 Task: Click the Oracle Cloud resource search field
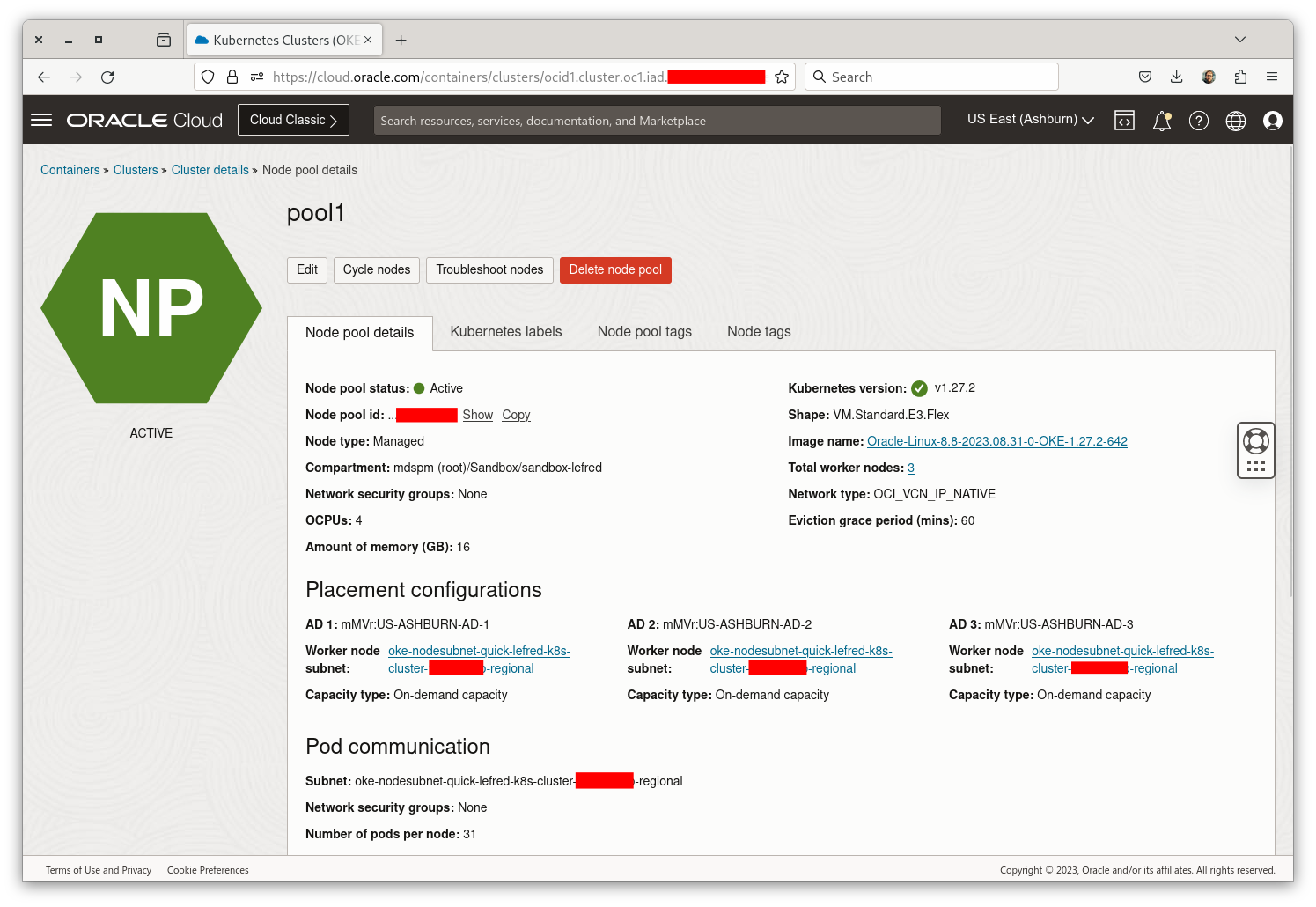[658, 121]
